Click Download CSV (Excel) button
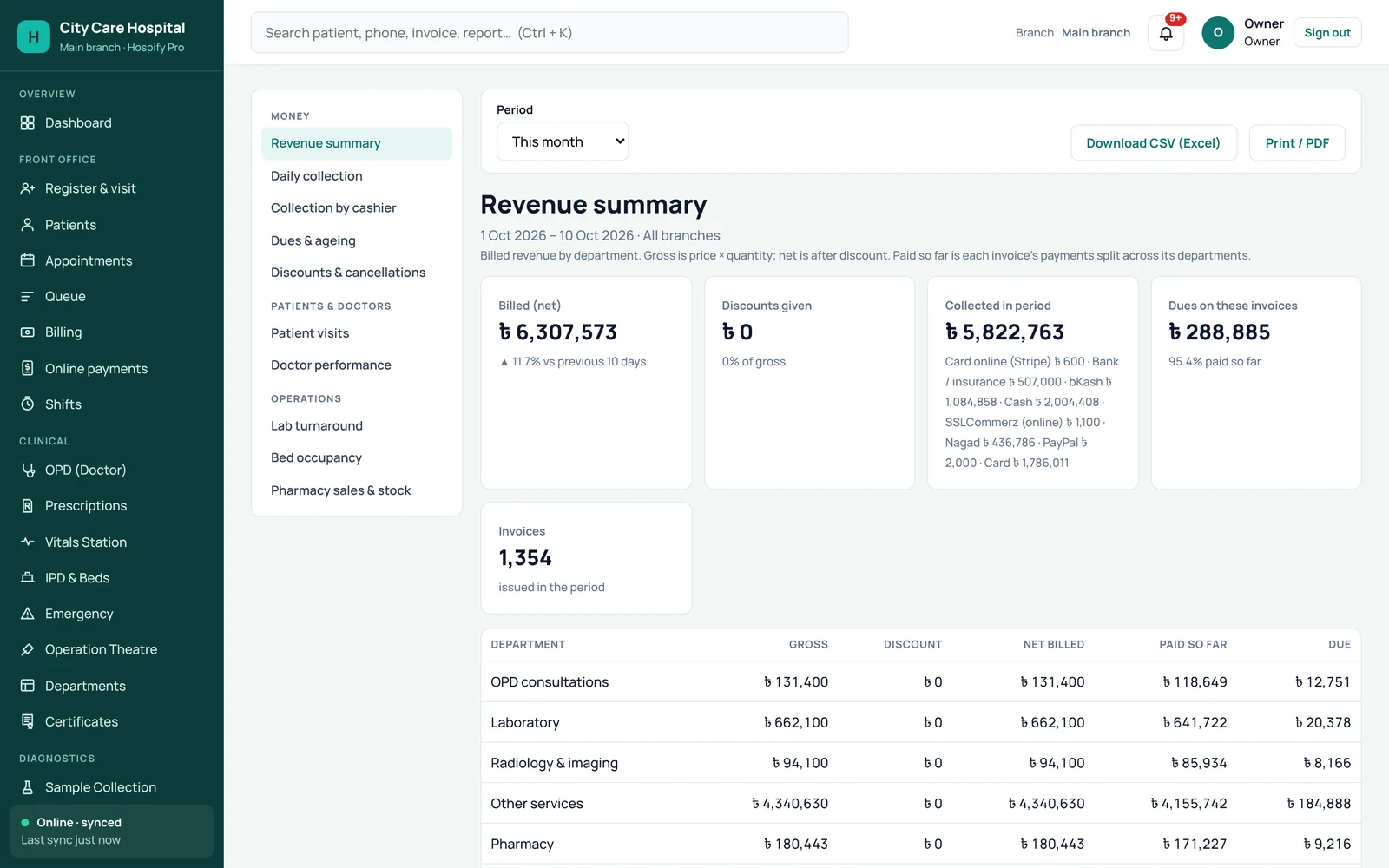Viewport: 1389px width, 868px height. (1153, 143)
